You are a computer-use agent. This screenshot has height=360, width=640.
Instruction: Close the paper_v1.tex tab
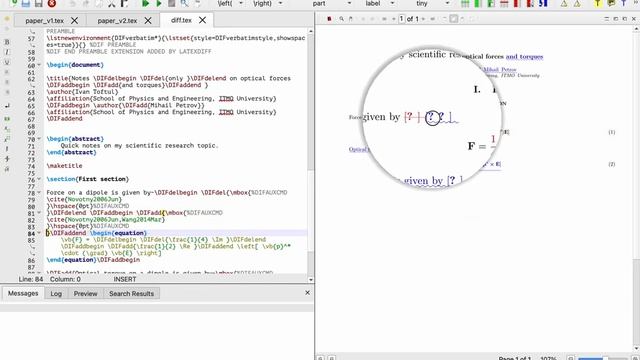click(x=74, y=20)
